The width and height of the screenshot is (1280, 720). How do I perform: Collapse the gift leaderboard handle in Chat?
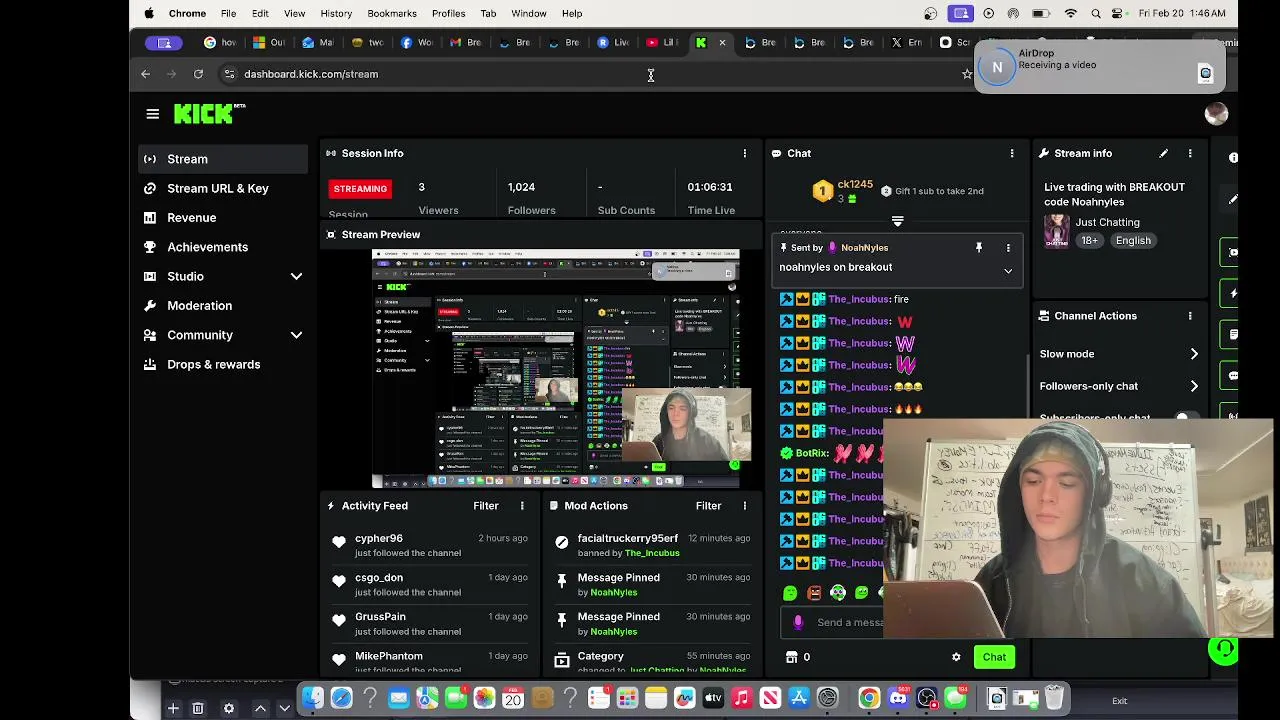coord(897,221)
